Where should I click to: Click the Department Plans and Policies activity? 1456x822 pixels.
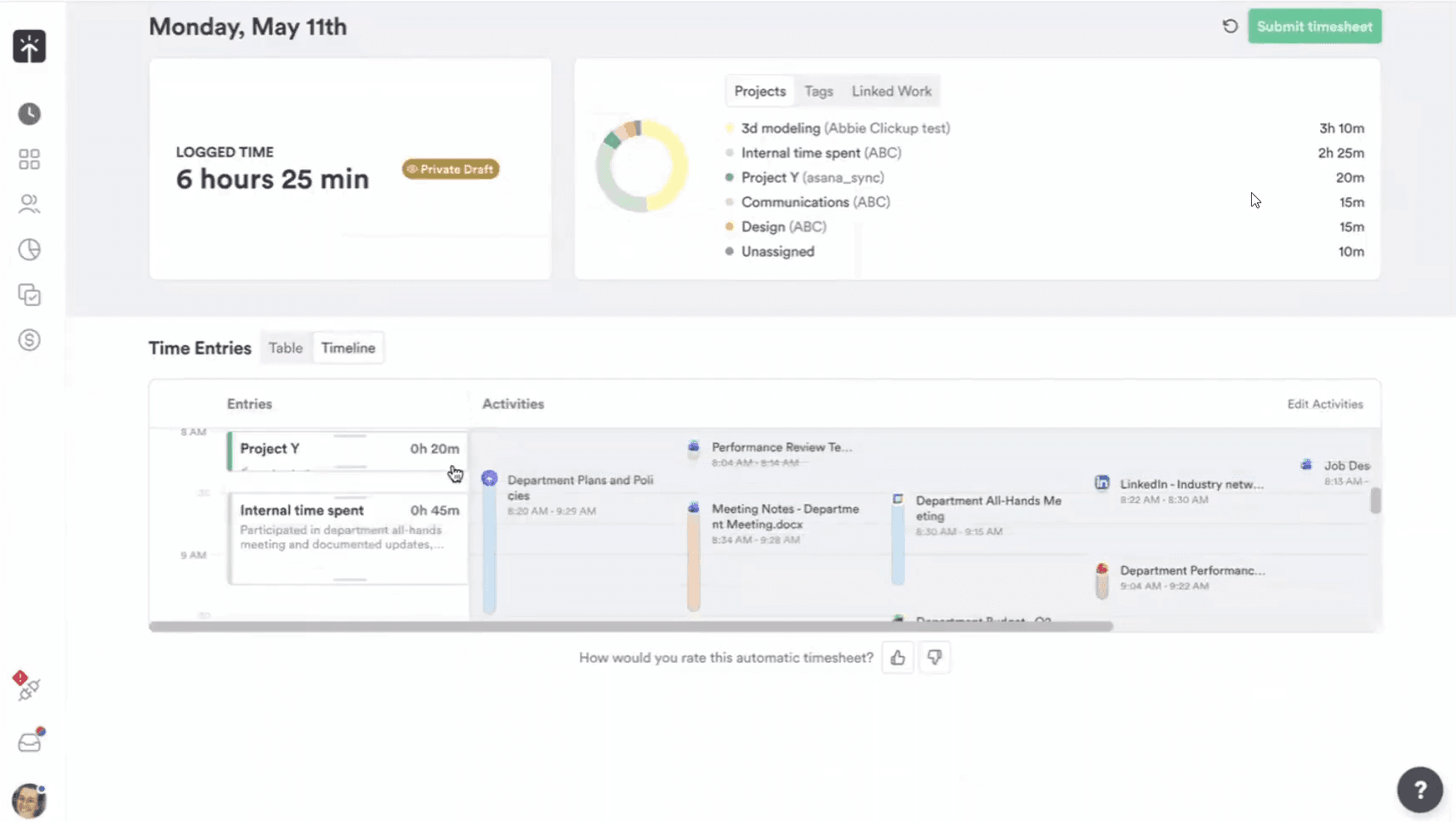tap(580, 495)
